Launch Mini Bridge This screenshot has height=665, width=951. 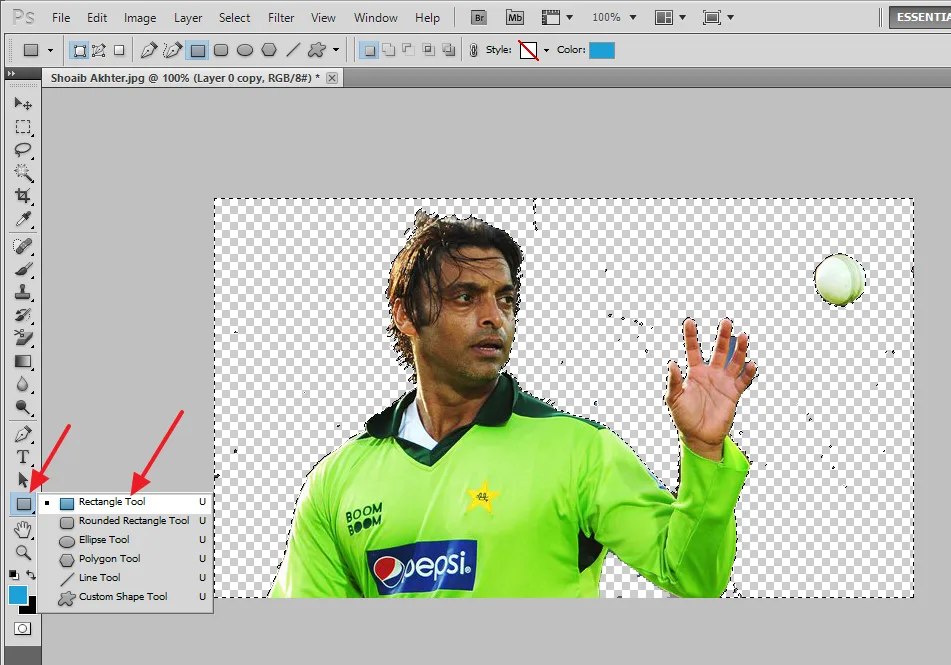tap(515, 18)
